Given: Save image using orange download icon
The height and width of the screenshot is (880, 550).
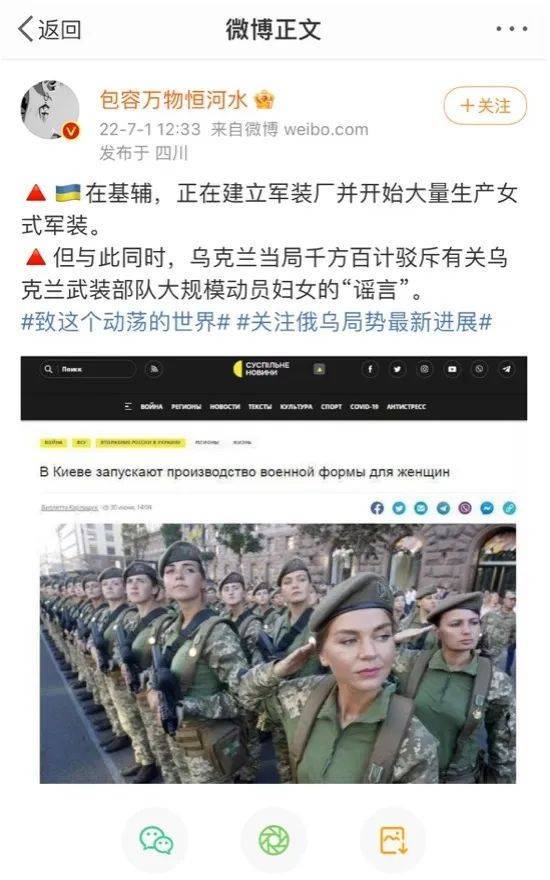Looking at the screenshot, I should click(393, 840).
